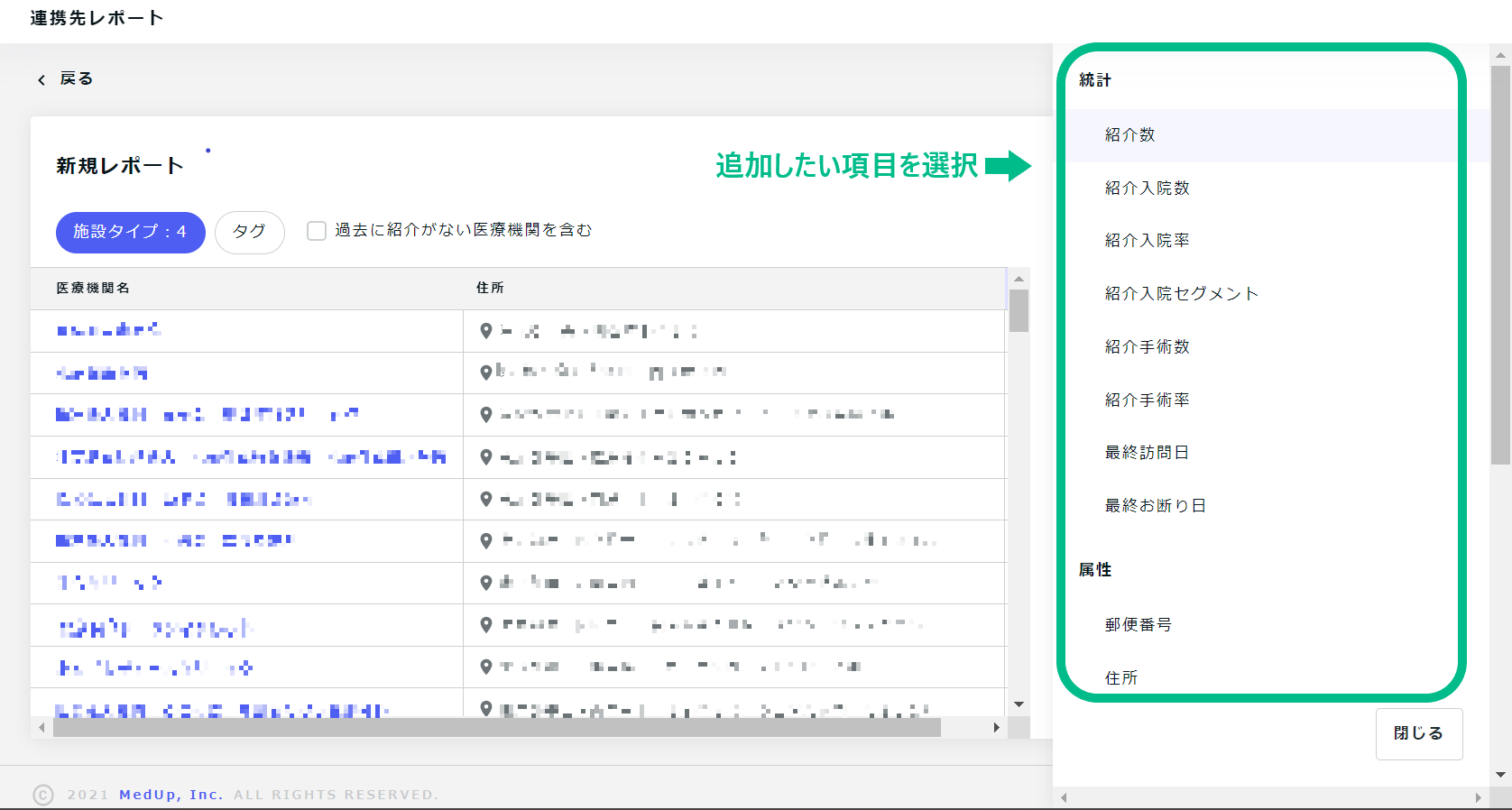Click the back chevron arrow icon
The width and height of the screenshot is (1512, 810).
(x=41, y=80)
